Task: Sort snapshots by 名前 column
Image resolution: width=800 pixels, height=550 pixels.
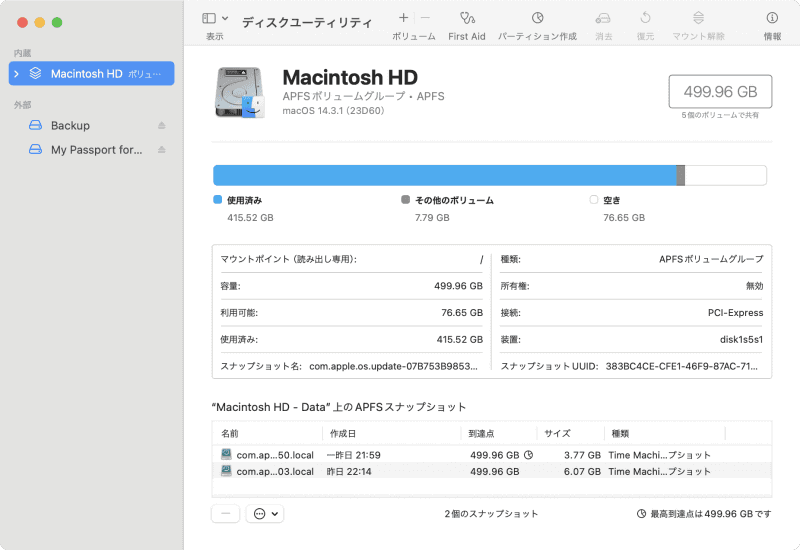Action: pyautogui.click(x=267, y=434)
